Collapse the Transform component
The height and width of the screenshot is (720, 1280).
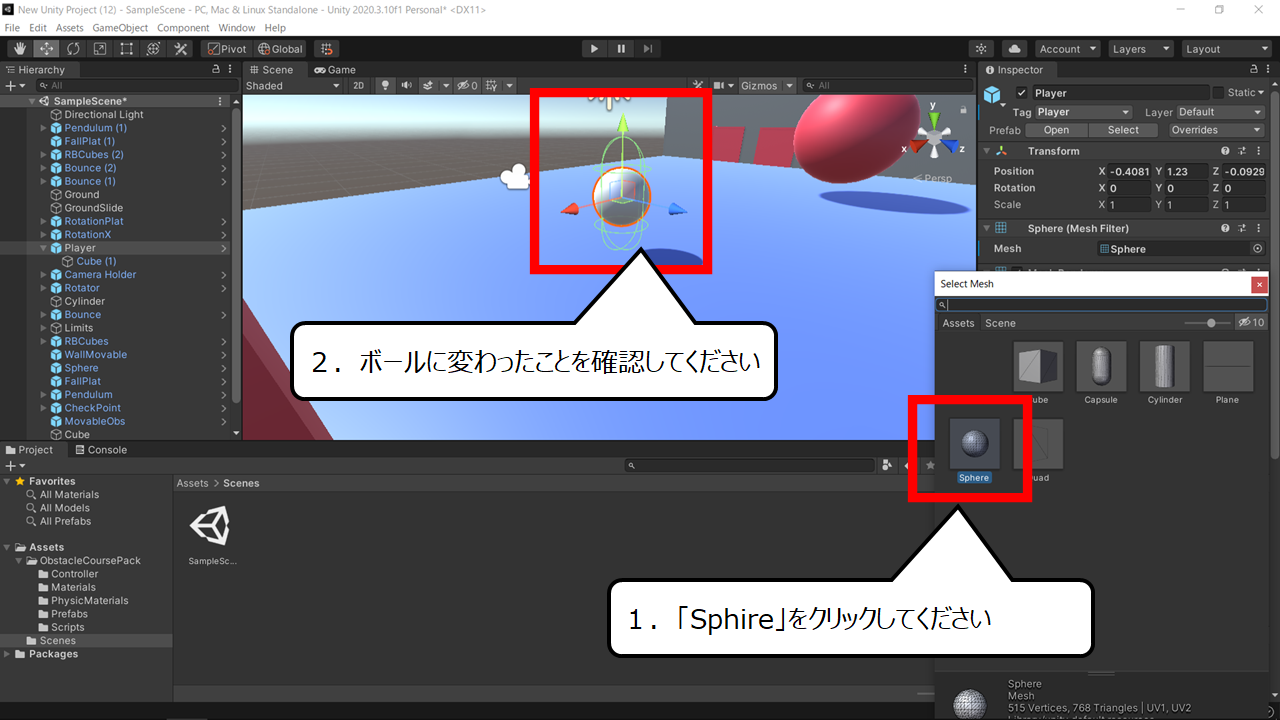tap(986, 151)
